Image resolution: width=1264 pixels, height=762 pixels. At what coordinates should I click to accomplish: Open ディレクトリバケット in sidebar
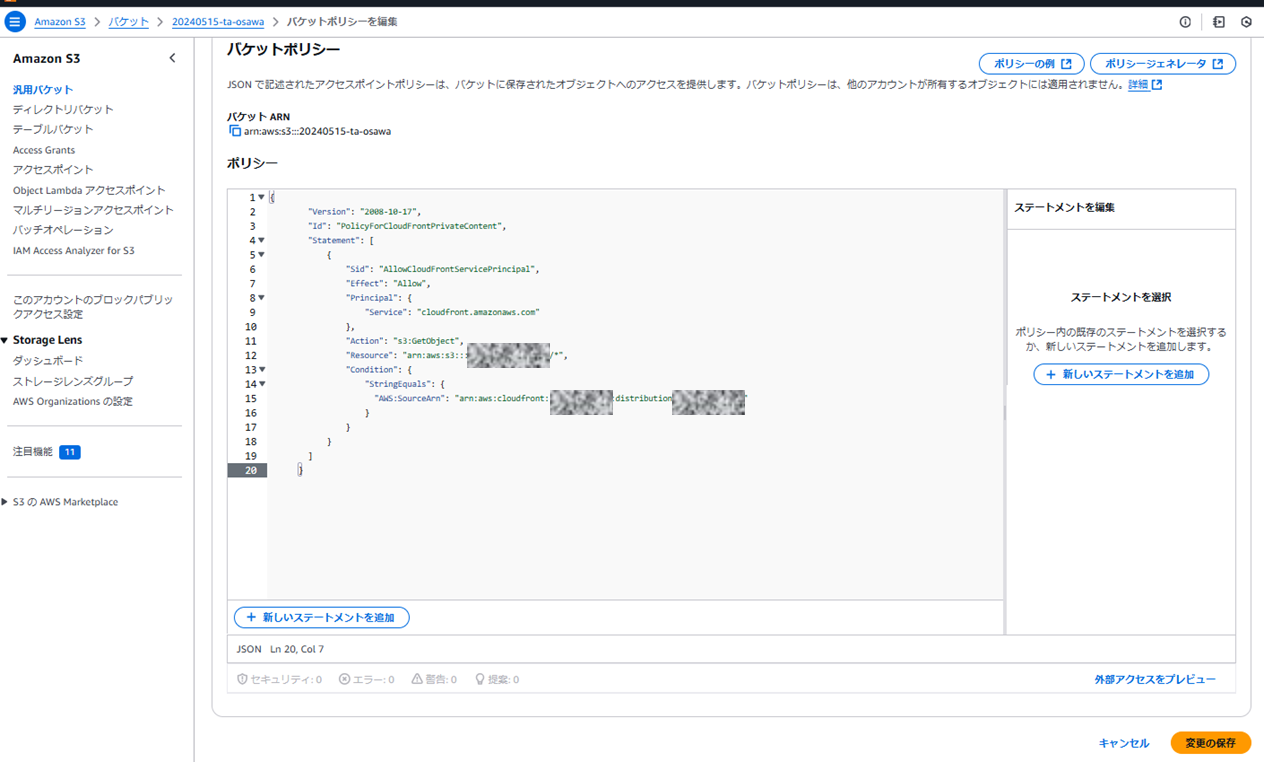click(63, 110)
